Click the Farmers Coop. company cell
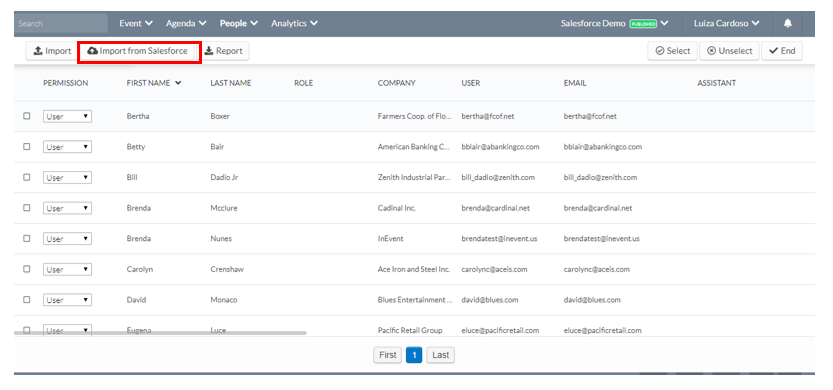 point(413,116)
